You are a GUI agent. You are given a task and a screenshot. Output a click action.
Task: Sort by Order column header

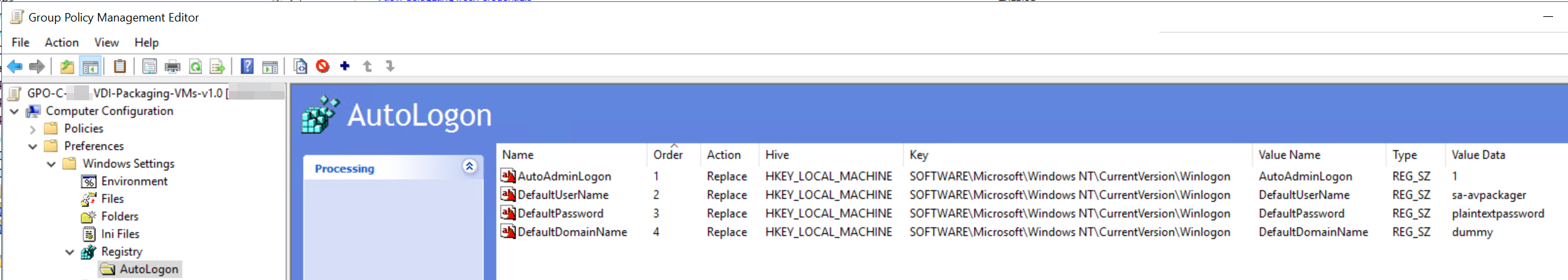(x=673, y=155)
